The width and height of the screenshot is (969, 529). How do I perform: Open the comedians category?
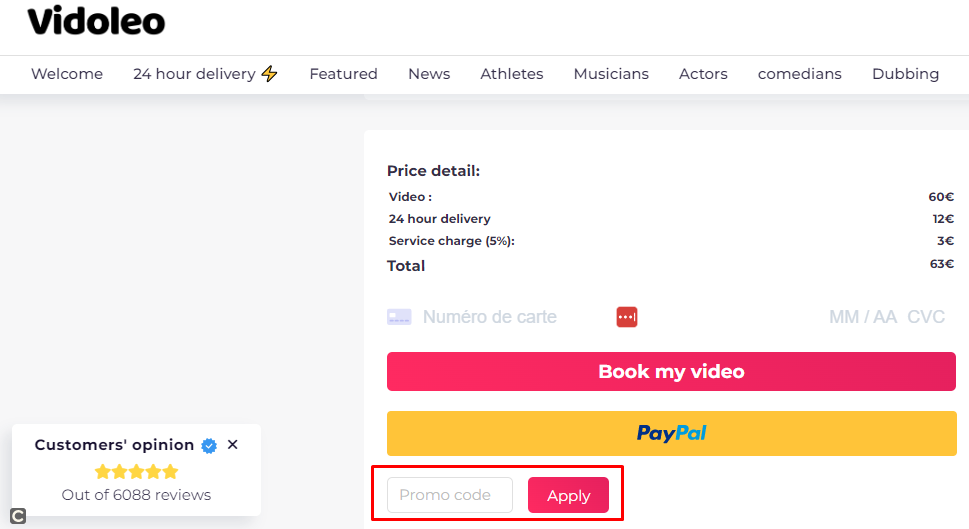click(x=800, y=74)
